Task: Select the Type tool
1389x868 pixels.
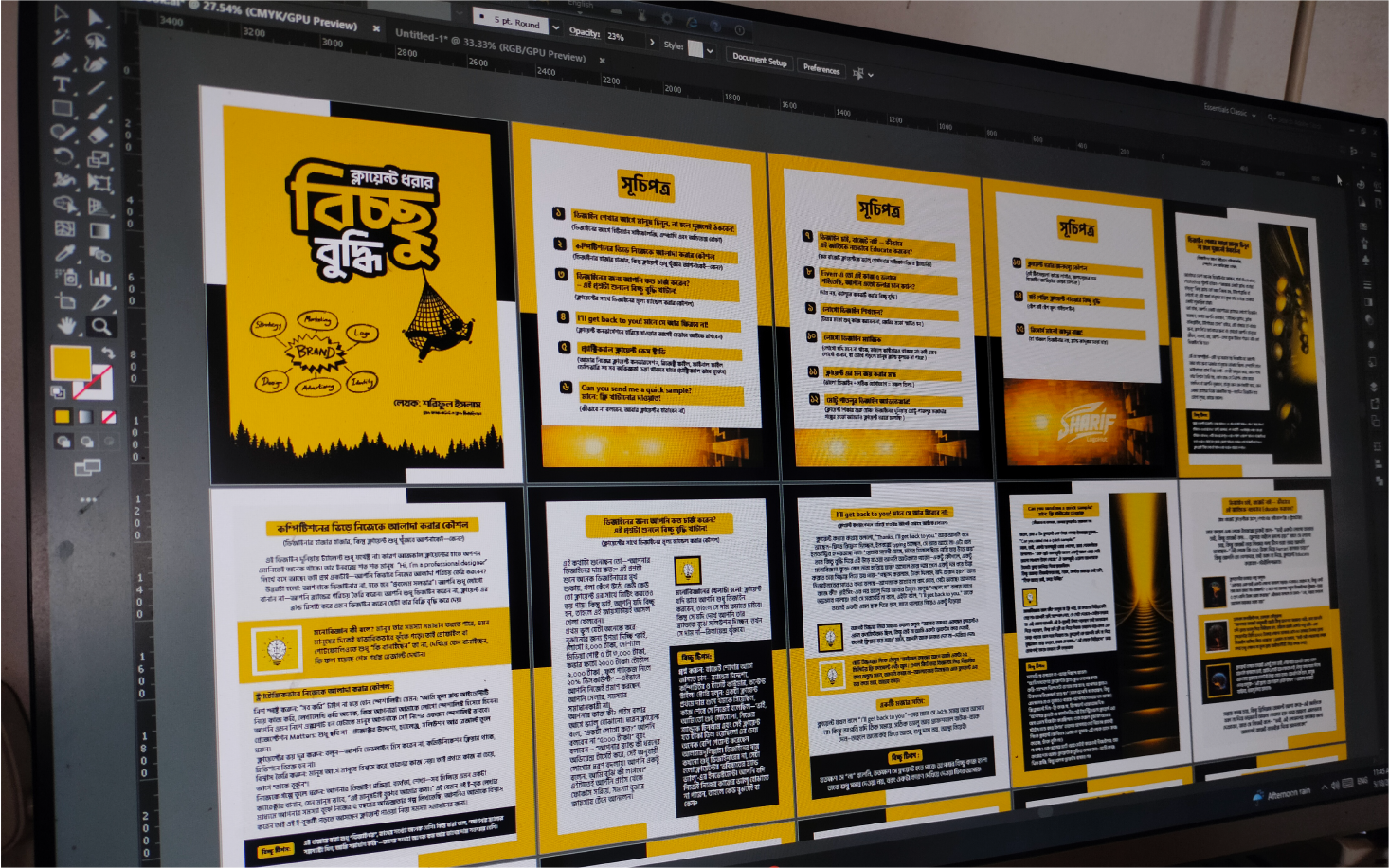Action: pos(61,83)
